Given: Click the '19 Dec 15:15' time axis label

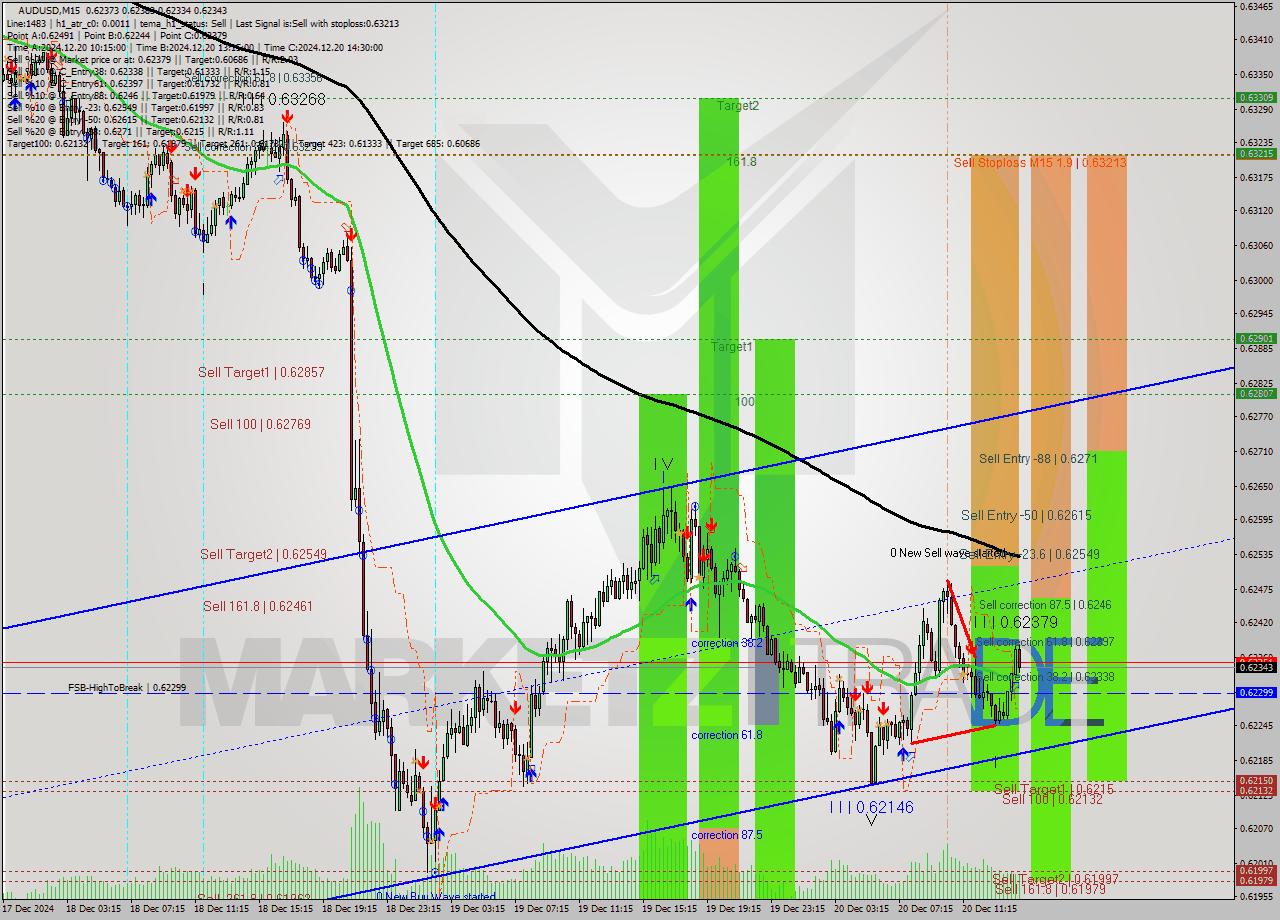Looking at the screenshot, I should point(670,911).
